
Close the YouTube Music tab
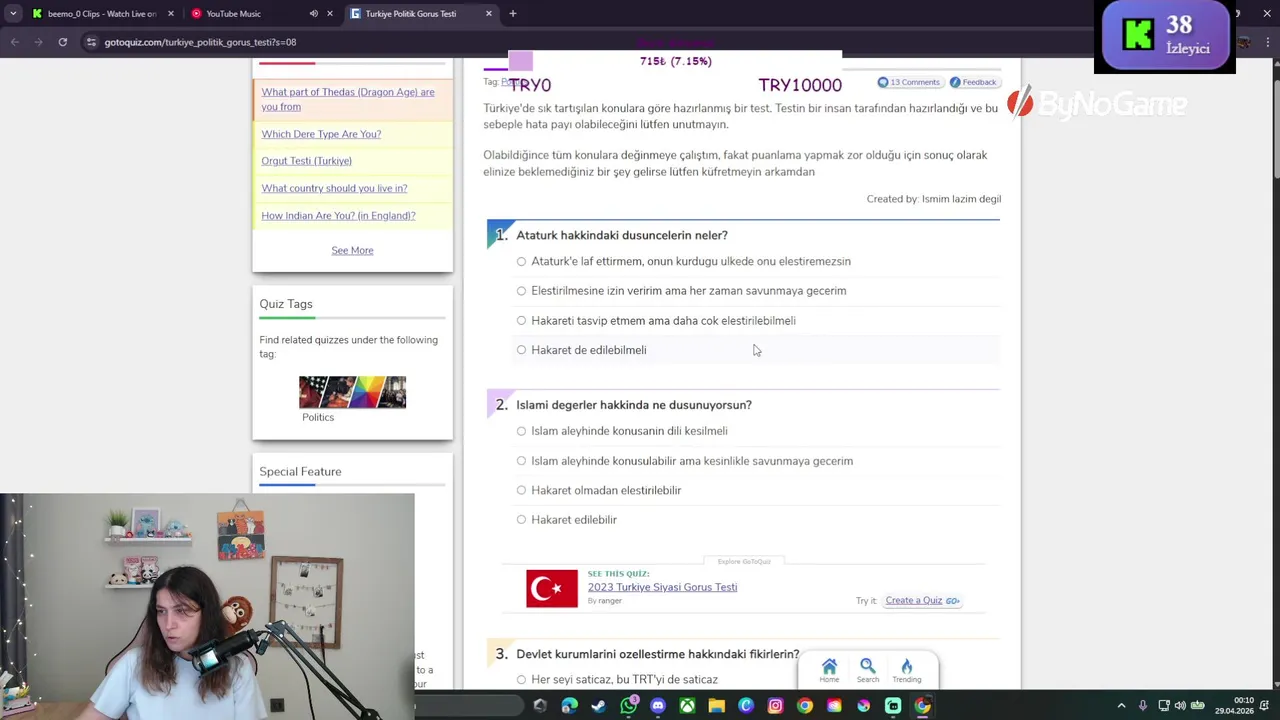click(x=330, y=14)
